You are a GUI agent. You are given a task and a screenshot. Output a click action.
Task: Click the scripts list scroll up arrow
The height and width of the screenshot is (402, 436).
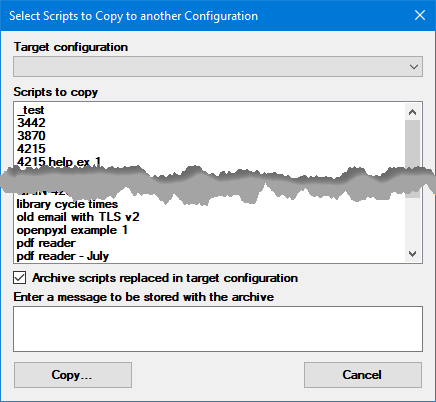click(413, 112)
